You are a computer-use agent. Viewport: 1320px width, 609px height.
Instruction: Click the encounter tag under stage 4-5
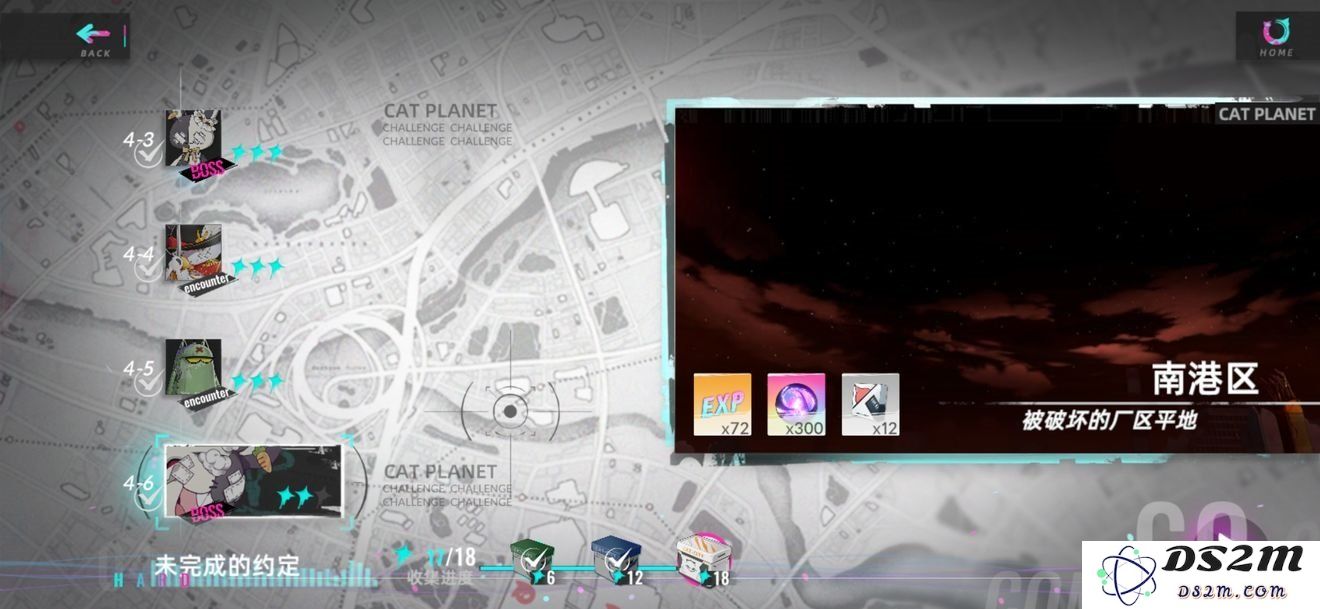208,397
